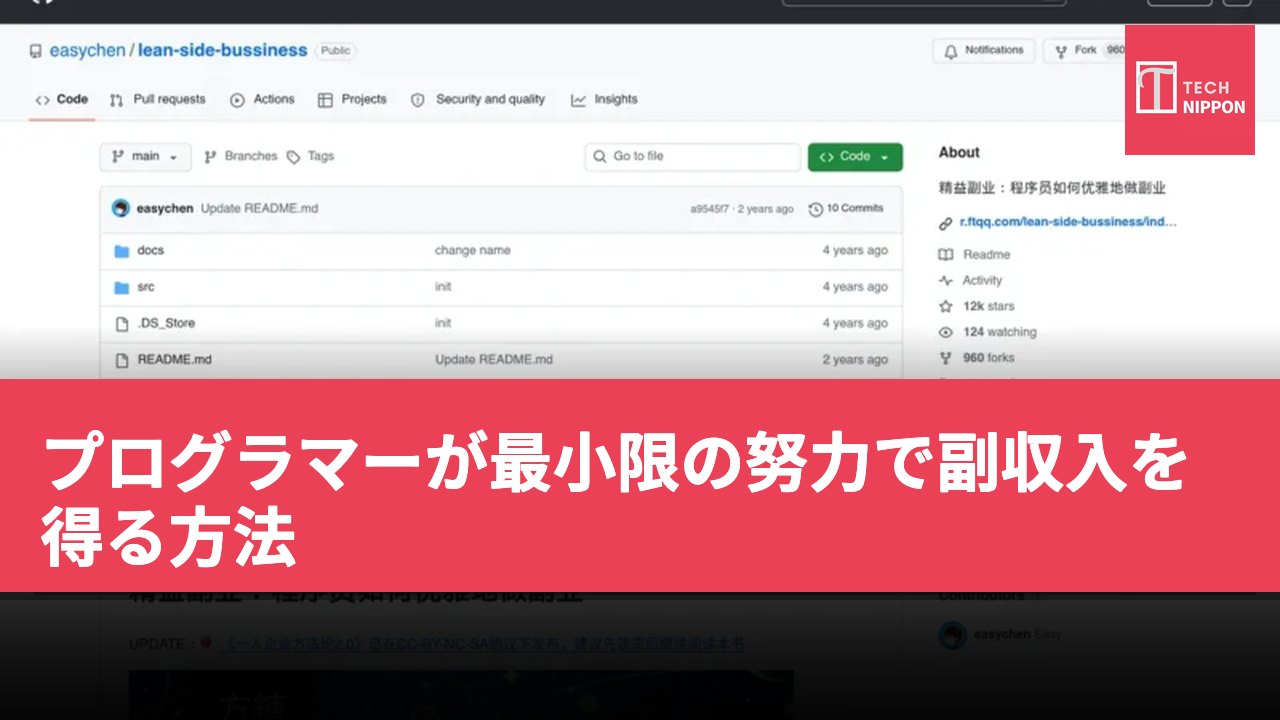Click the fork icon beside 960 forks
The image size is (1280, 720).
(x=946, y=358)
